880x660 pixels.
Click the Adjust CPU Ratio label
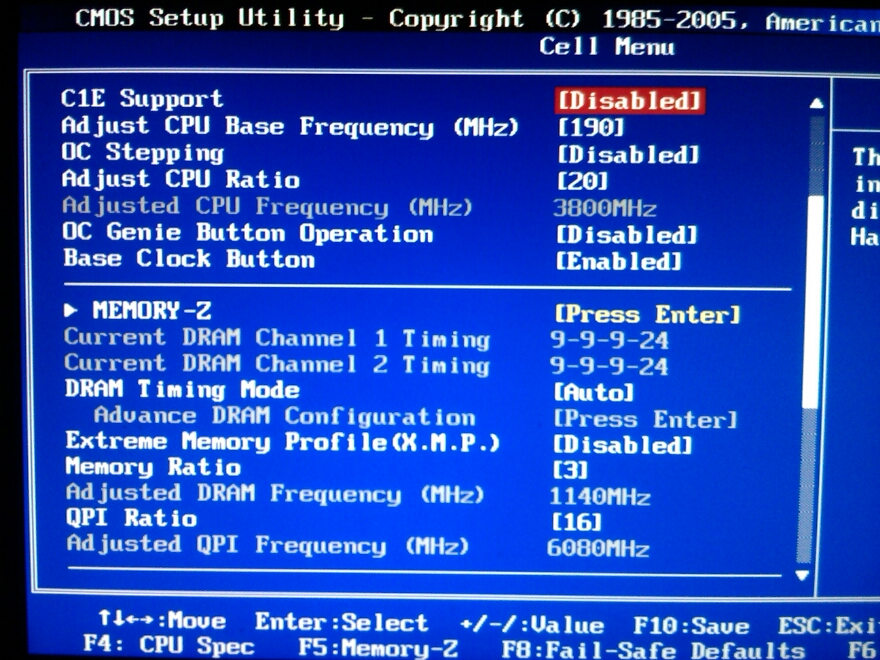pyautogui.click(x=180, y=178)
